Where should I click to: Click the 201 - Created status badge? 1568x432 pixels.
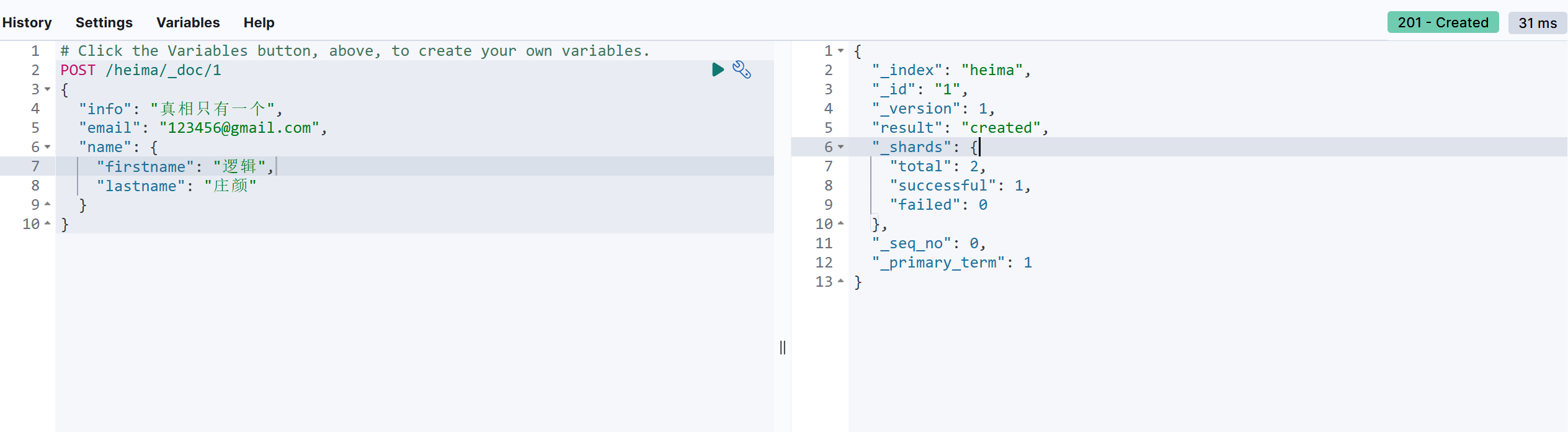pos(1443,23)
